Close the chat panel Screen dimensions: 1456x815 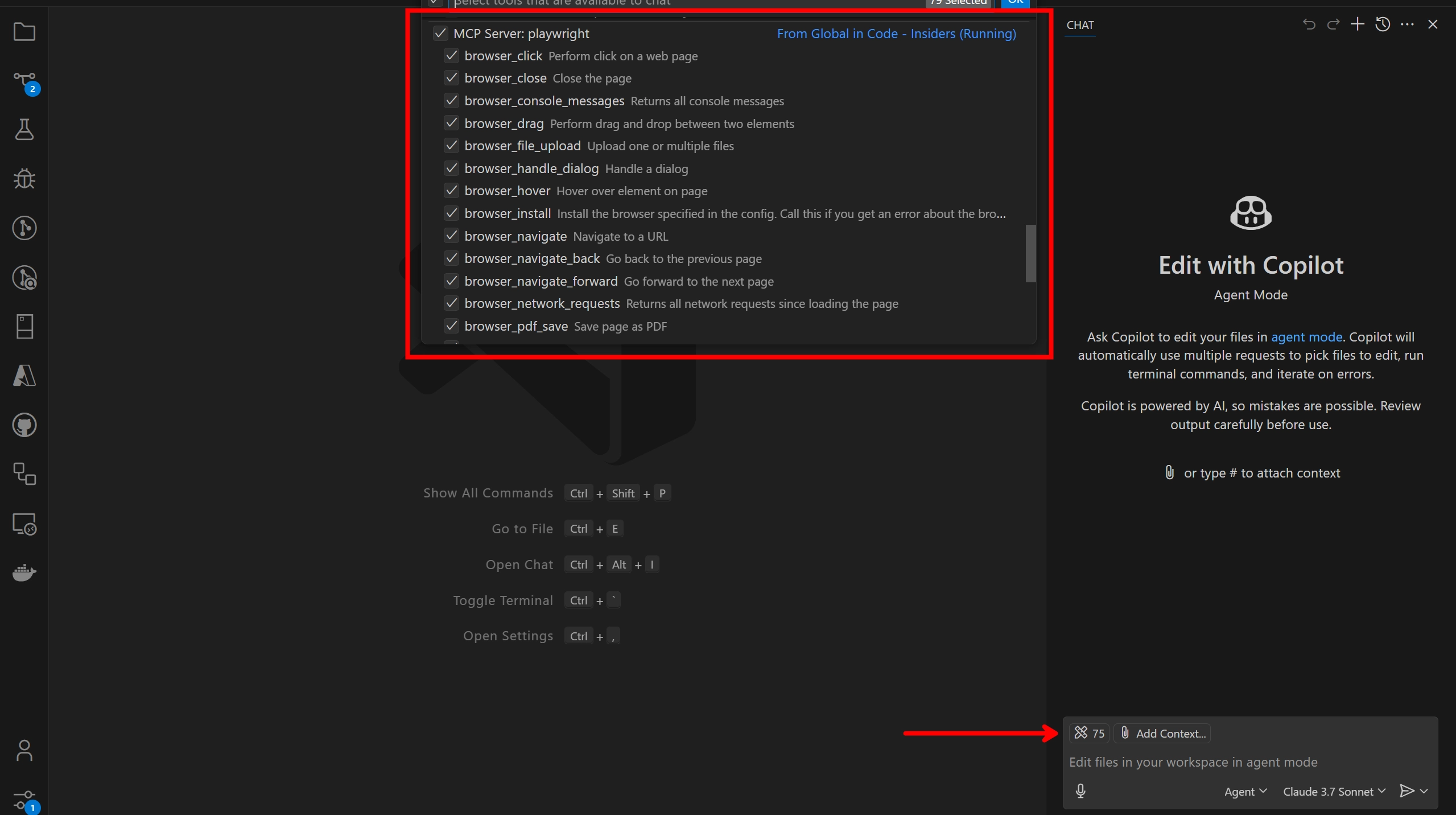[x=1433, y=24]
